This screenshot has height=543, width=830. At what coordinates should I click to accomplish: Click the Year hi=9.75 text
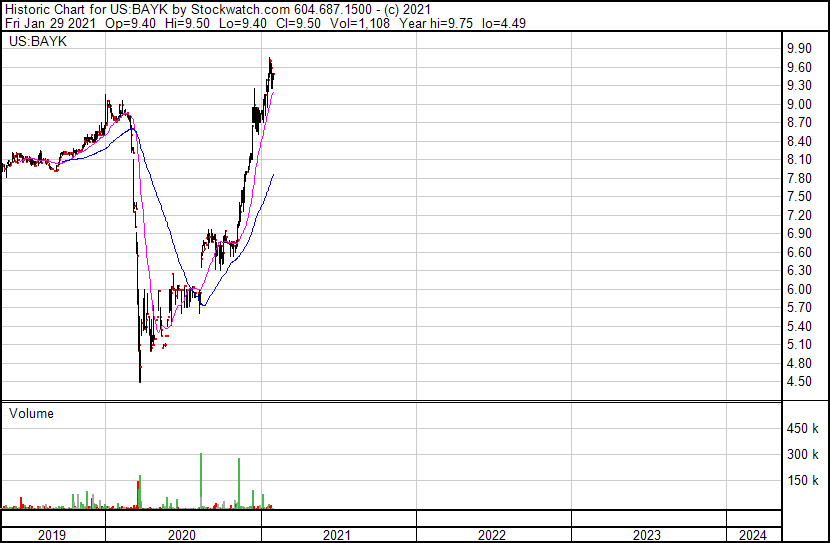coord(436,23)
